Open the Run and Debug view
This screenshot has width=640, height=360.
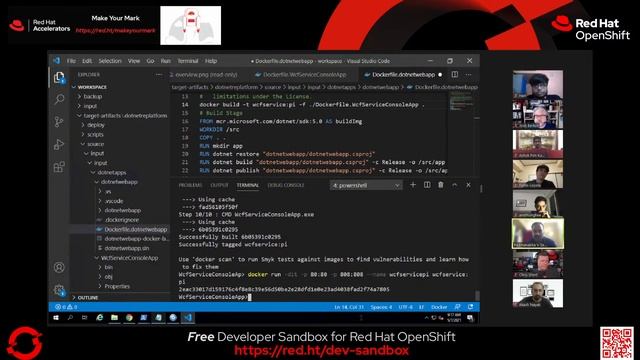coord(59,144)
